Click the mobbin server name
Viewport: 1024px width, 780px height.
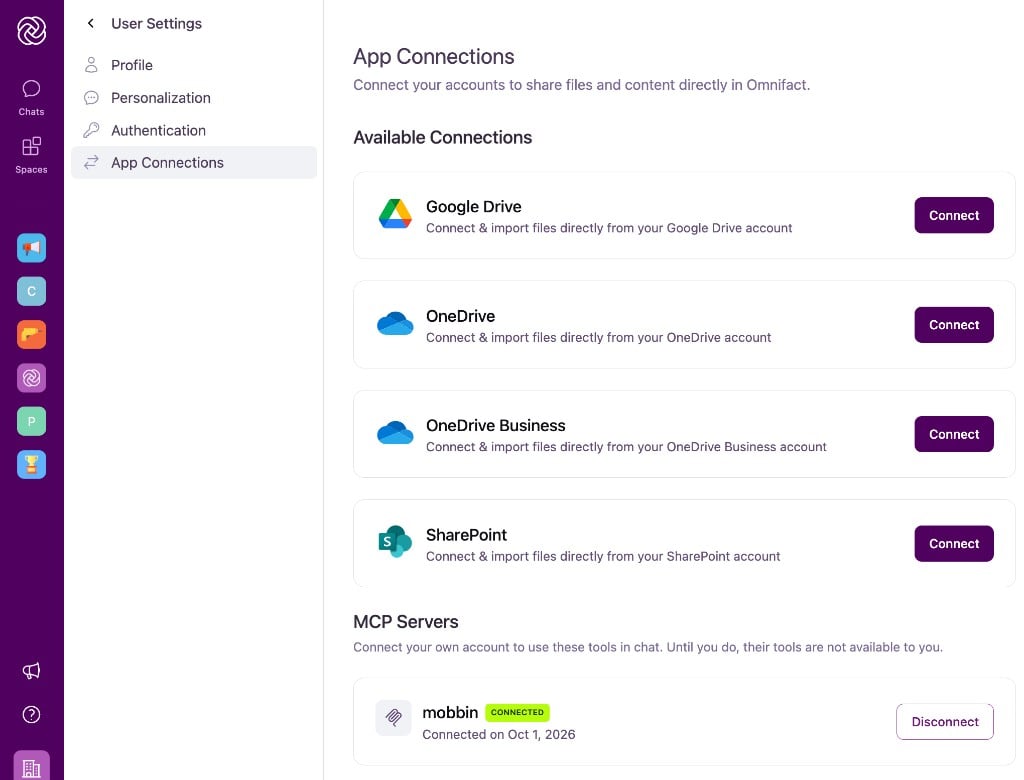click(x=450, y=712)
